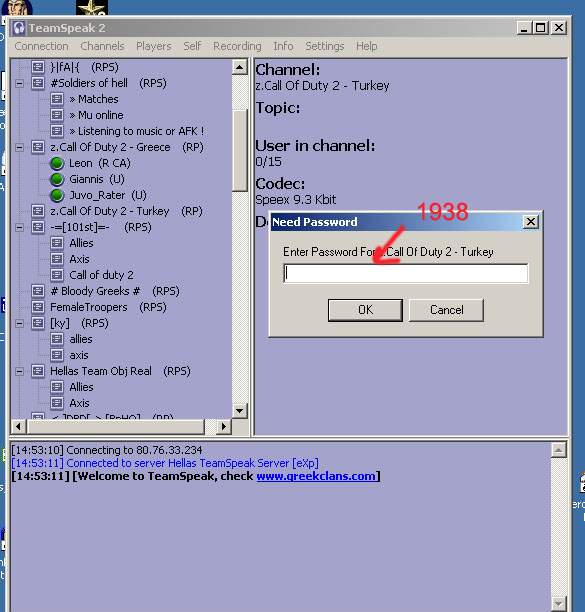Collapse the z.Call Of Duty 2 - Greece node
This screenshot has height=612, width=585.
point(19,148)
